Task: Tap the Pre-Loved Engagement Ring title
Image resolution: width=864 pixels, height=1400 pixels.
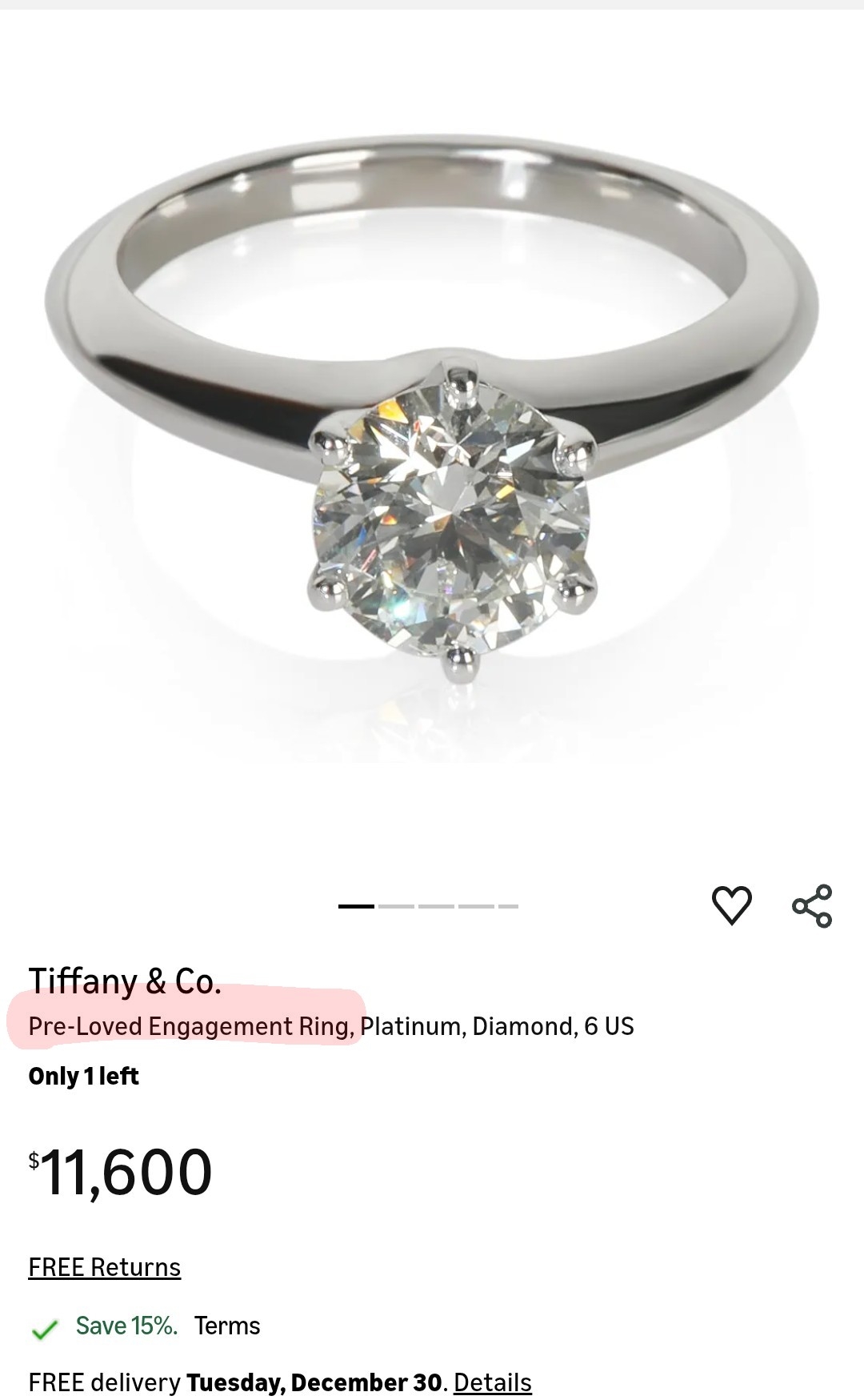Action: coord(191,1026)
